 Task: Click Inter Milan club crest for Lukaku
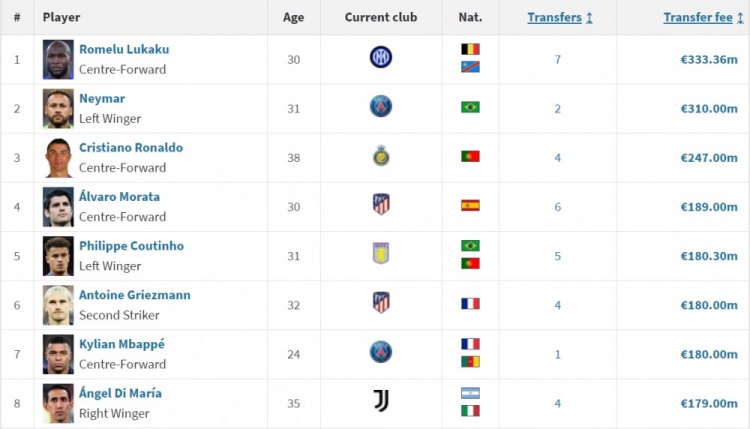381,58
